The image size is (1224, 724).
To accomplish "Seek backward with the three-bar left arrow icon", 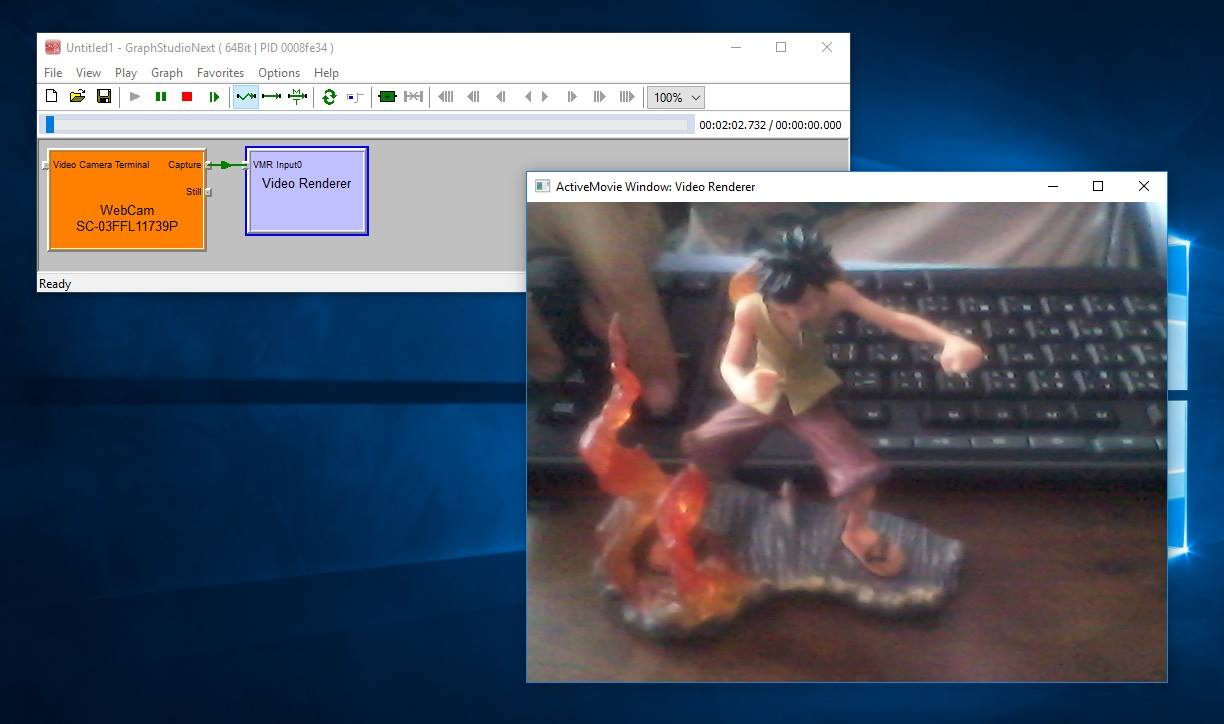I will pyautogui.click(x=446, y=97).
